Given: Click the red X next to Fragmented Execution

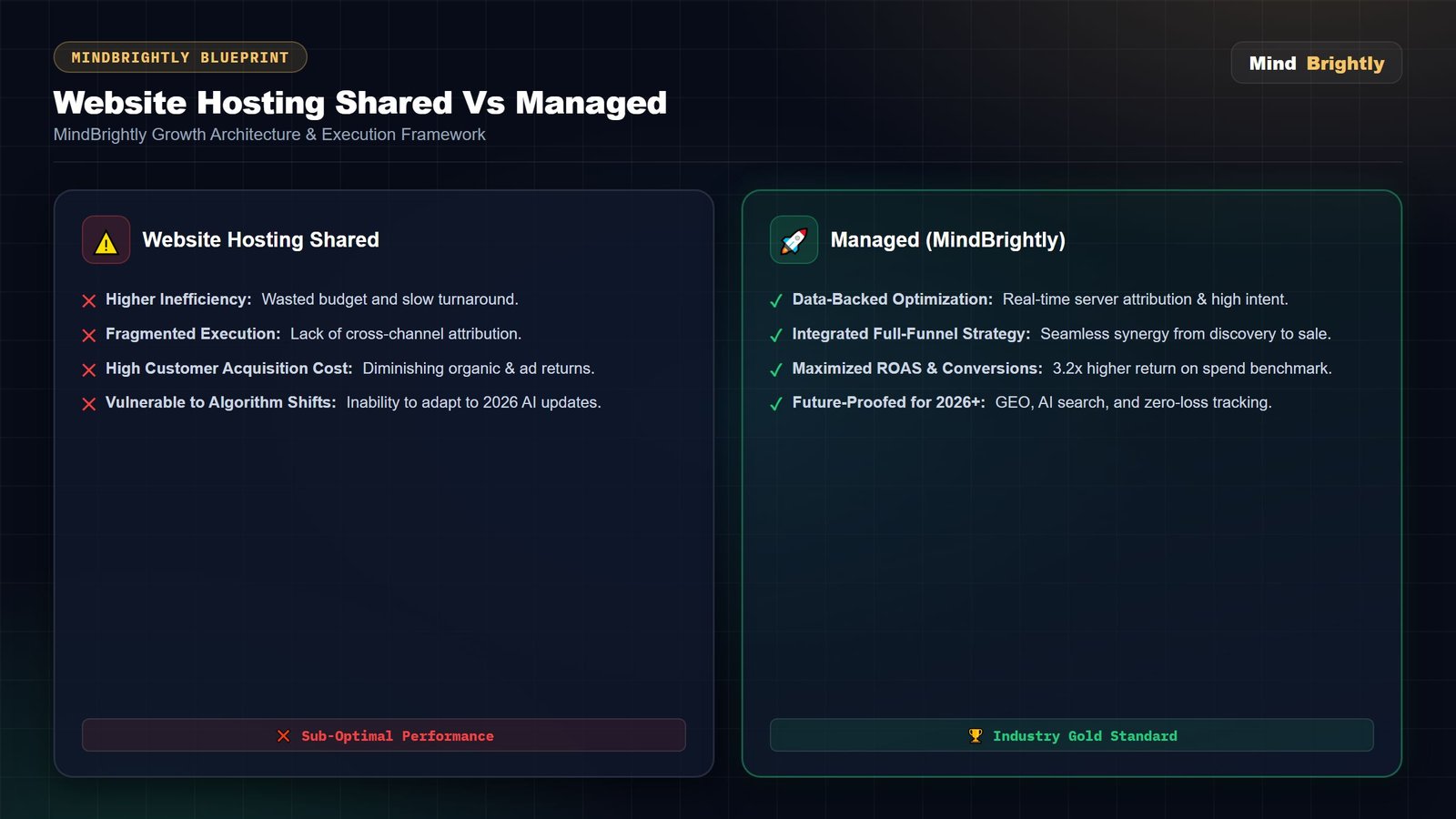Looking at the screenshot, I should click(x=89, y=336).
